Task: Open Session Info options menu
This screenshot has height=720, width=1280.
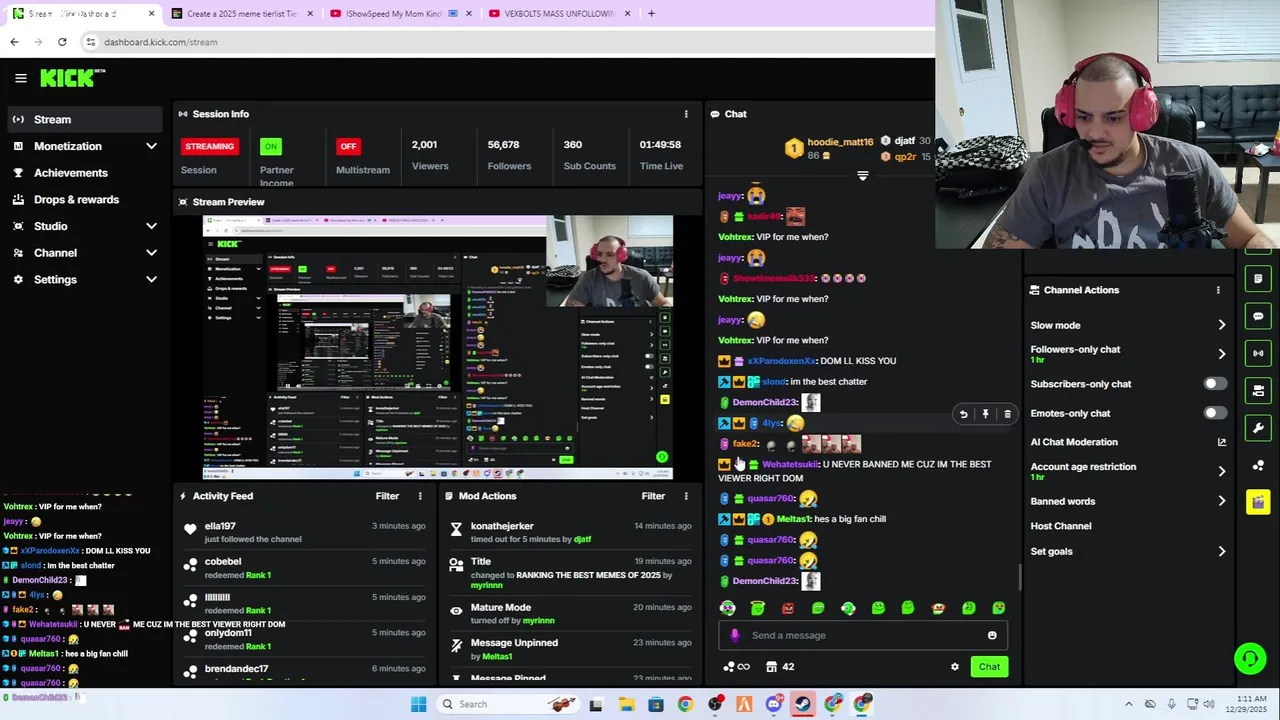Action: (x=686, y=114)
